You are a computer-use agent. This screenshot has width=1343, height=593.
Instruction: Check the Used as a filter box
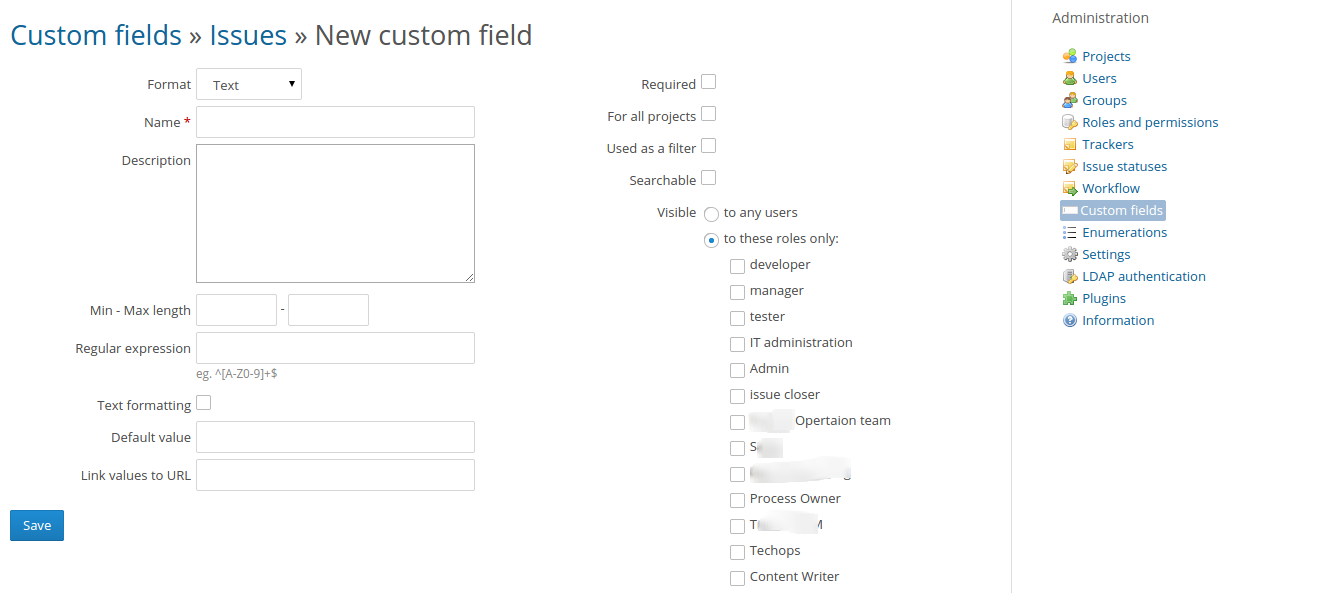pyautogui.click(x=708, y=146)
